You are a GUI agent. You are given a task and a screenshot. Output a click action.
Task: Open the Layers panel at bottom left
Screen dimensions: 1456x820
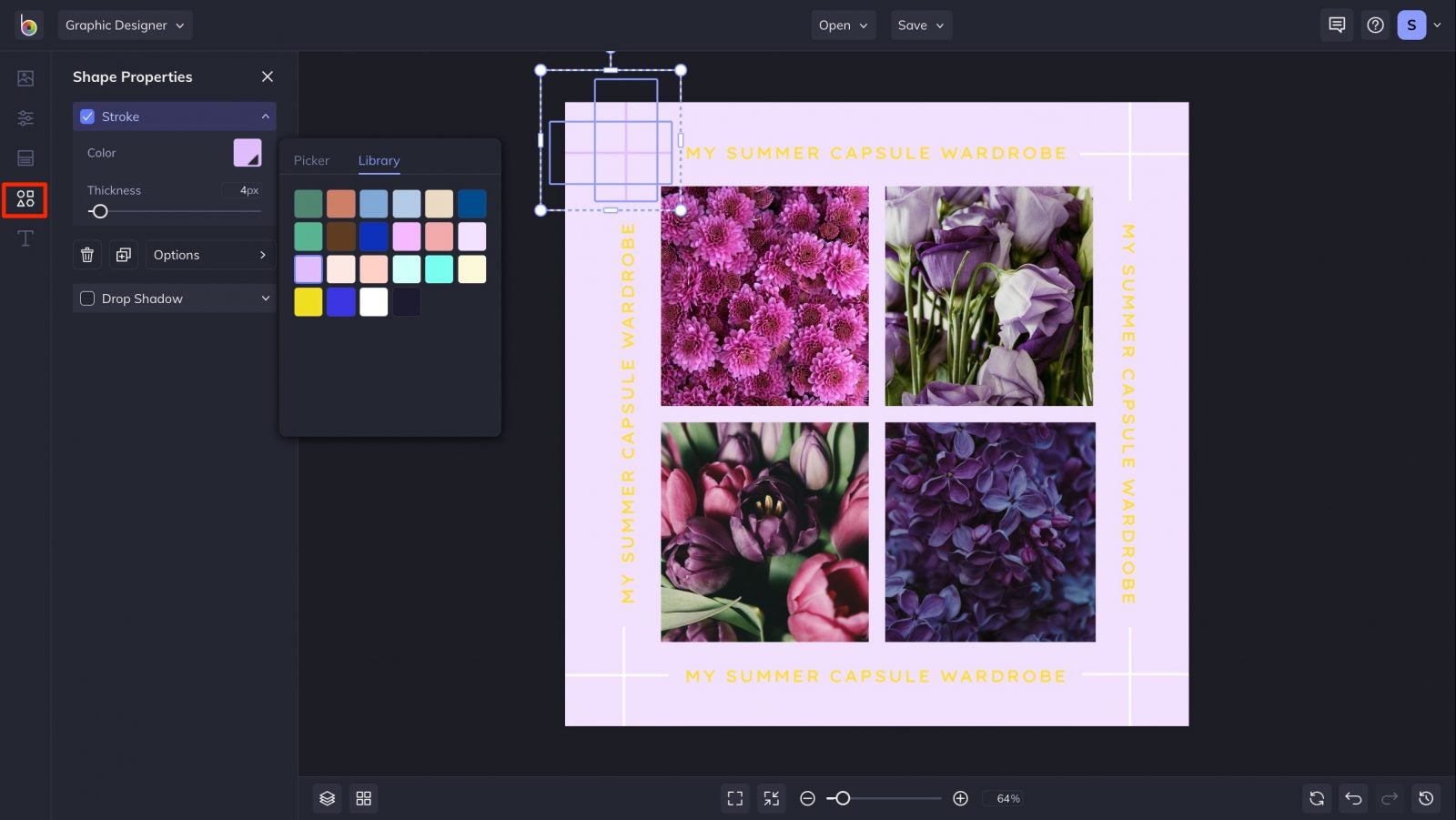click(327, 798)
